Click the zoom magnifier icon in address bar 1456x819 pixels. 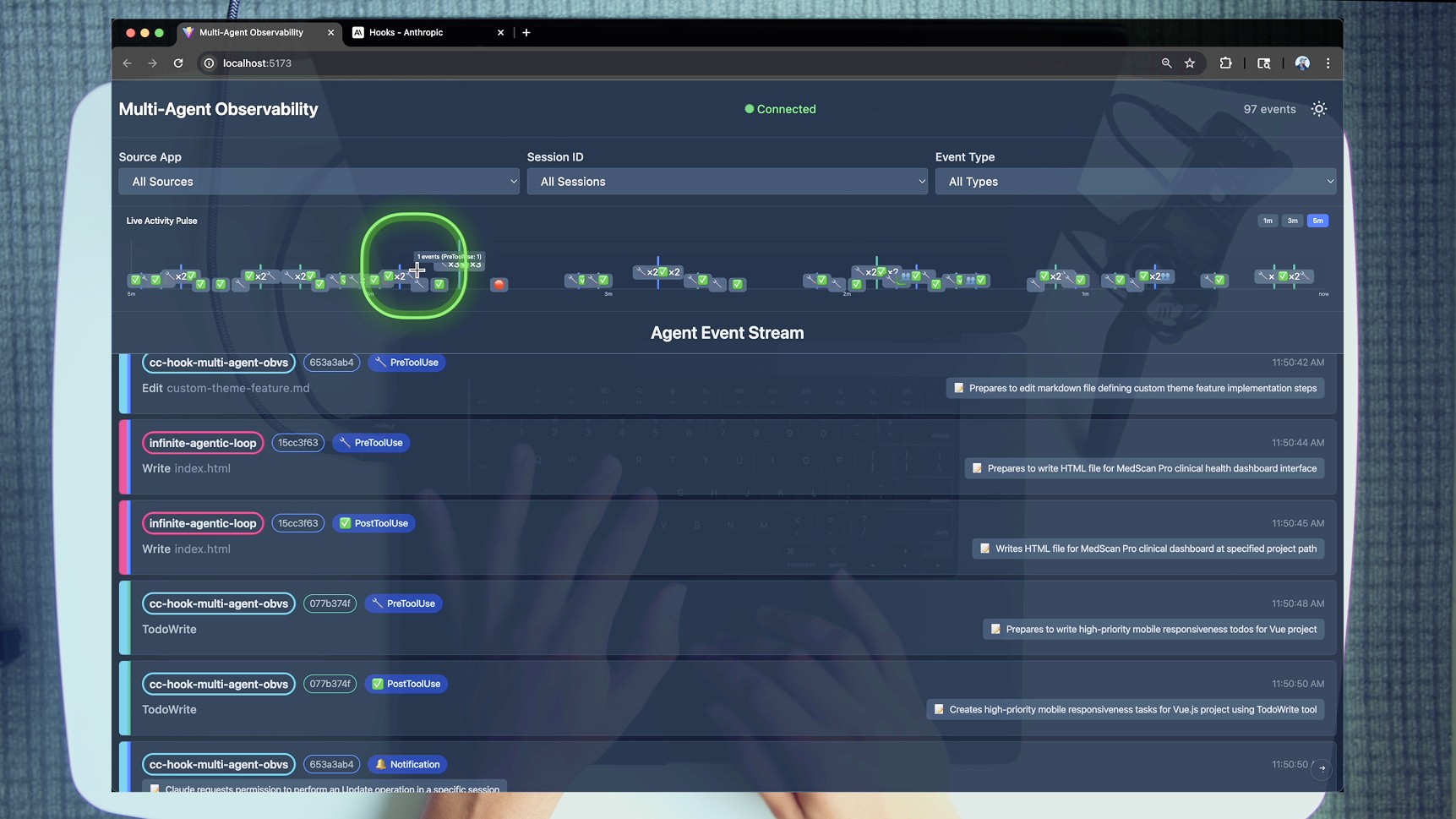[x=1166, y=63]
